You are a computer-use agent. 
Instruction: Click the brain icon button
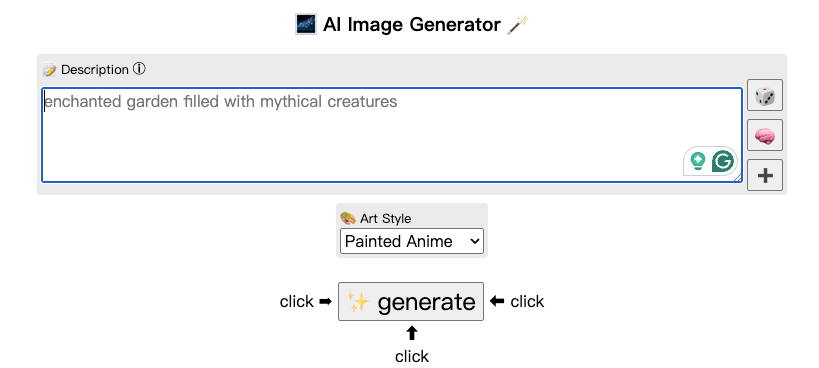coord(765,135)
